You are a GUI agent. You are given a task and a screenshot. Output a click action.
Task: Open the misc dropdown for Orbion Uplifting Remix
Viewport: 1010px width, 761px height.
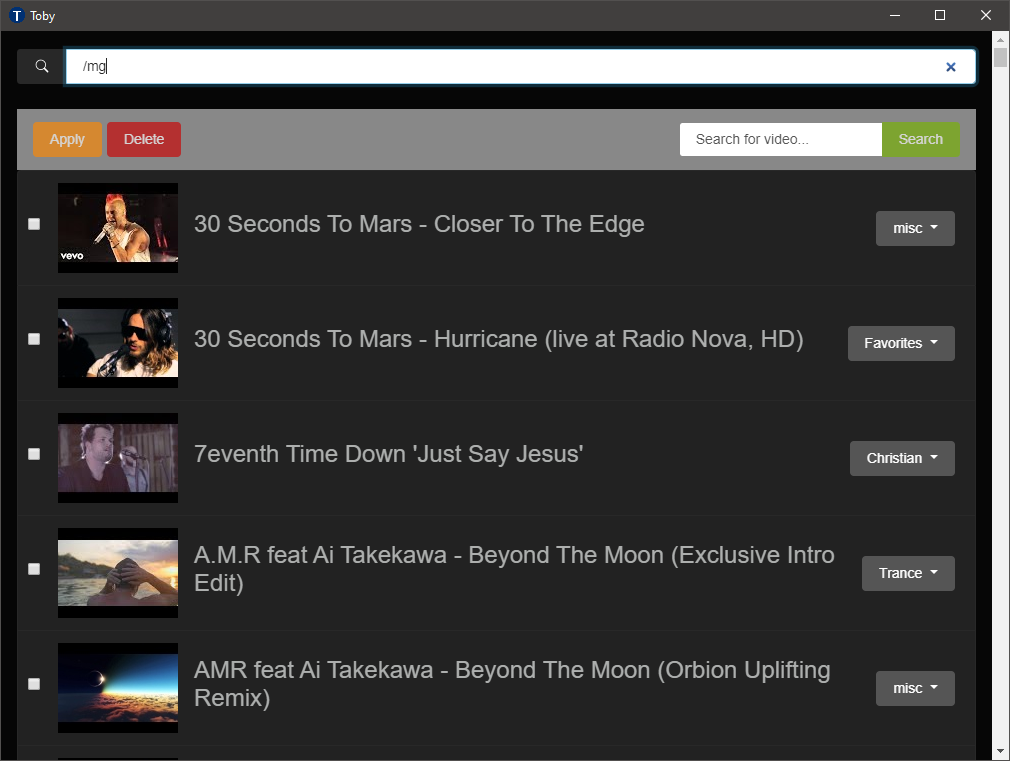[x=915, y=688]
